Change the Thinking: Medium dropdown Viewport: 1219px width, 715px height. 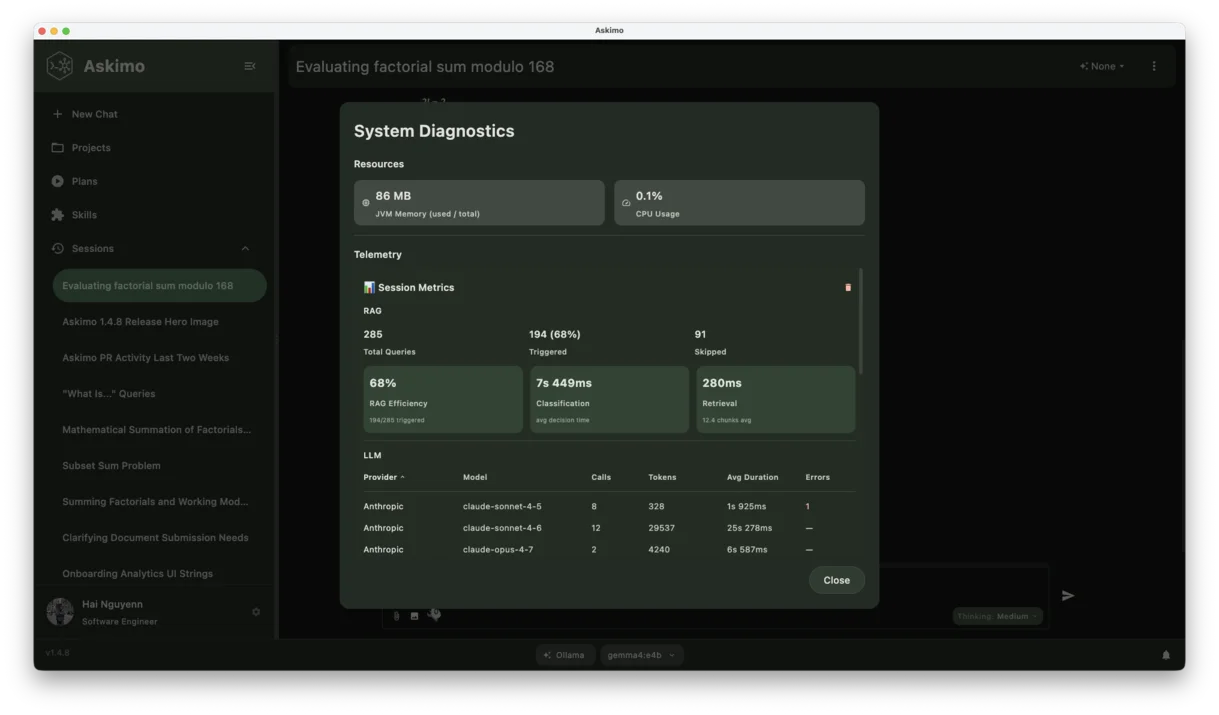click(x=997, y=616)
